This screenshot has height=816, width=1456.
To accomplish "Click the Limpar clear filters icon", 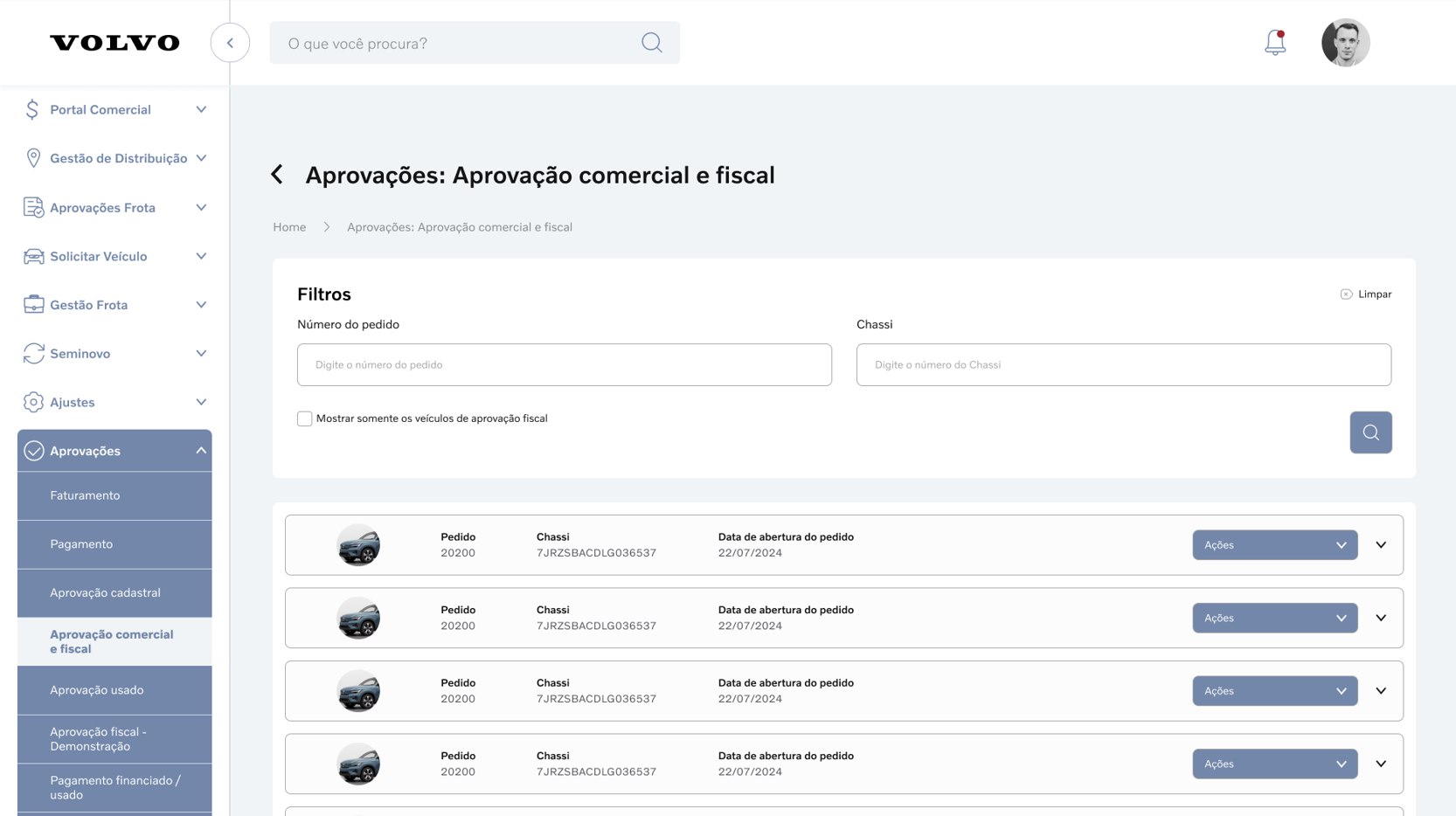I will [x=1346, y=294].
